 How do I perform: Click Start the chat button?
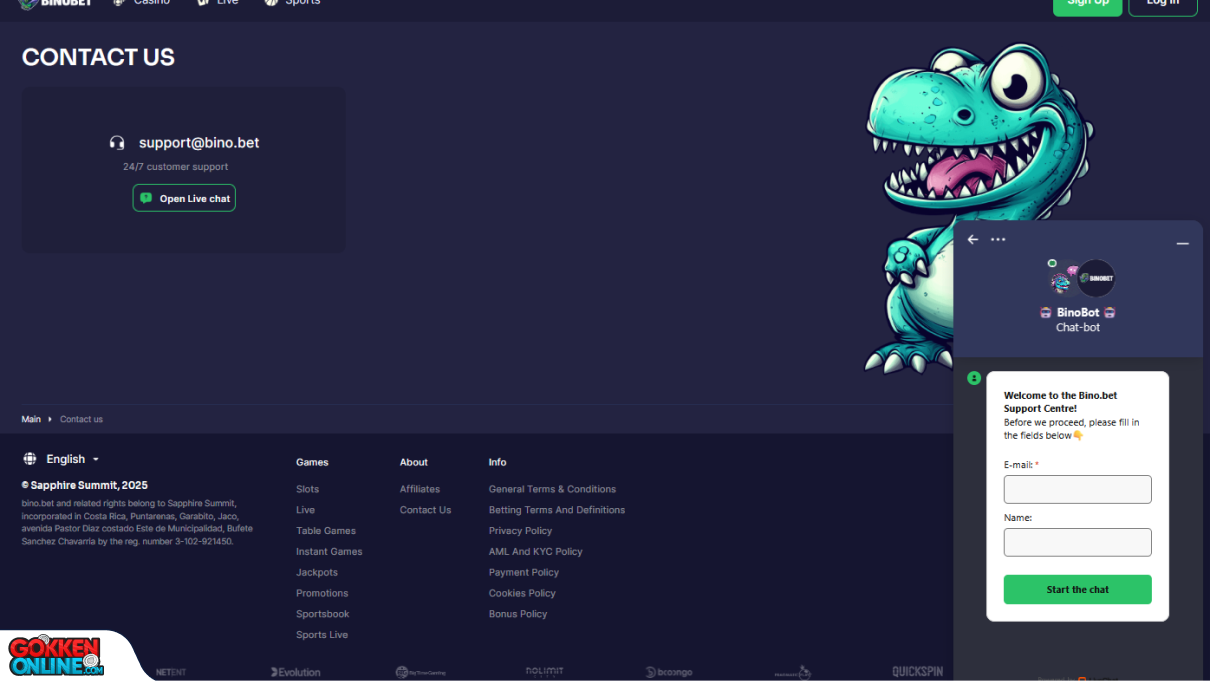coord(1078,589)
